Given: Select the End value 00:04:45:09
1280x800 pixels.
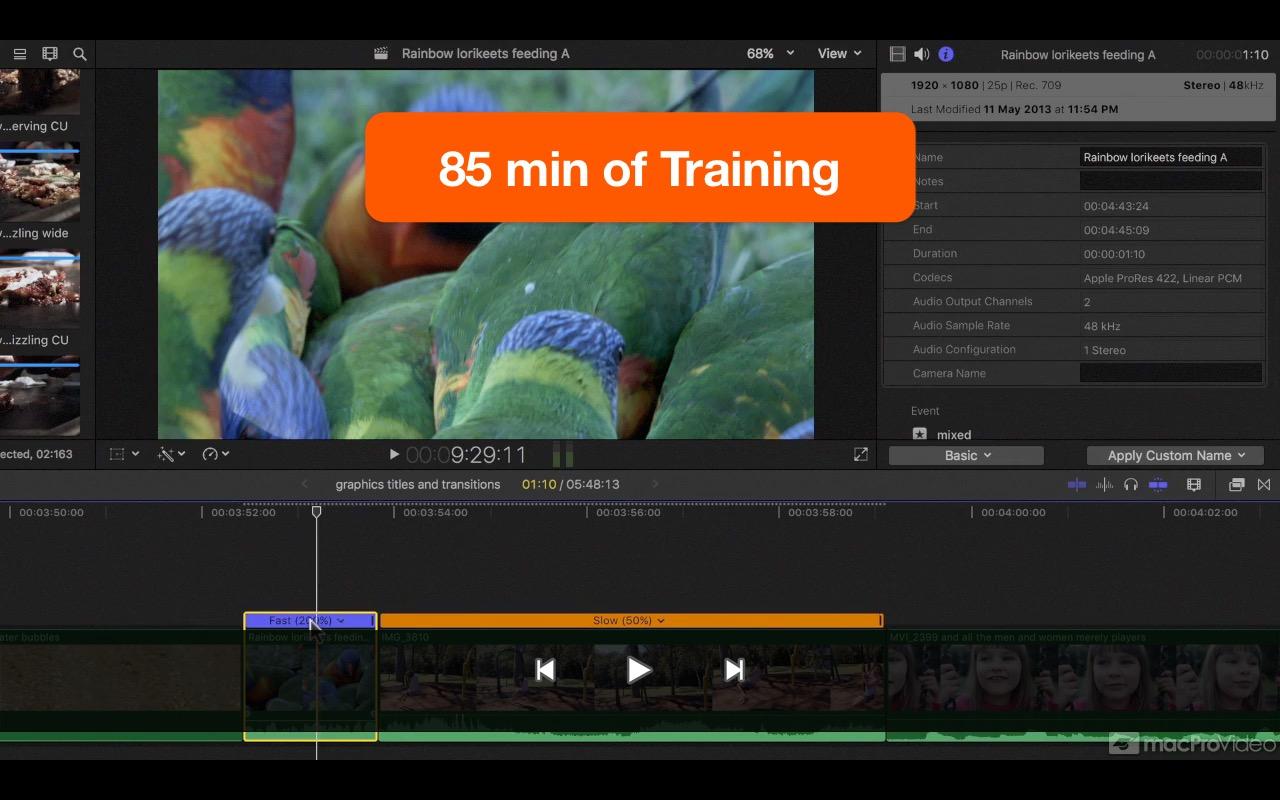Looking at the screenshot, I should point(1116,230).
